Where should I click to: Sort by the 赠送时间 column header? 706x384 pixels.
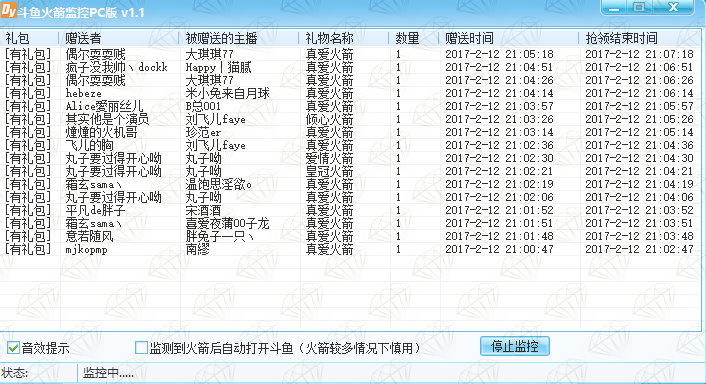tap(509, 38)
